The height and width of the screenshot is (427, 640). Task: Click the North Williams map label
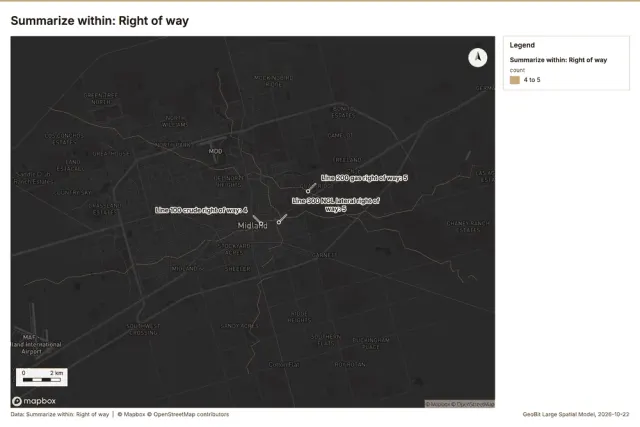[175, 121]
